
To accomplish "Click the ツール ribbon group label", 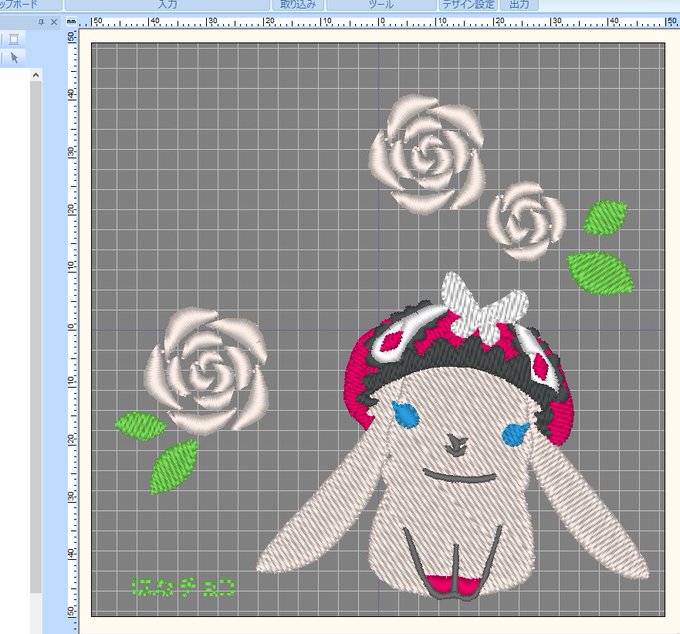I will (381, 5).
